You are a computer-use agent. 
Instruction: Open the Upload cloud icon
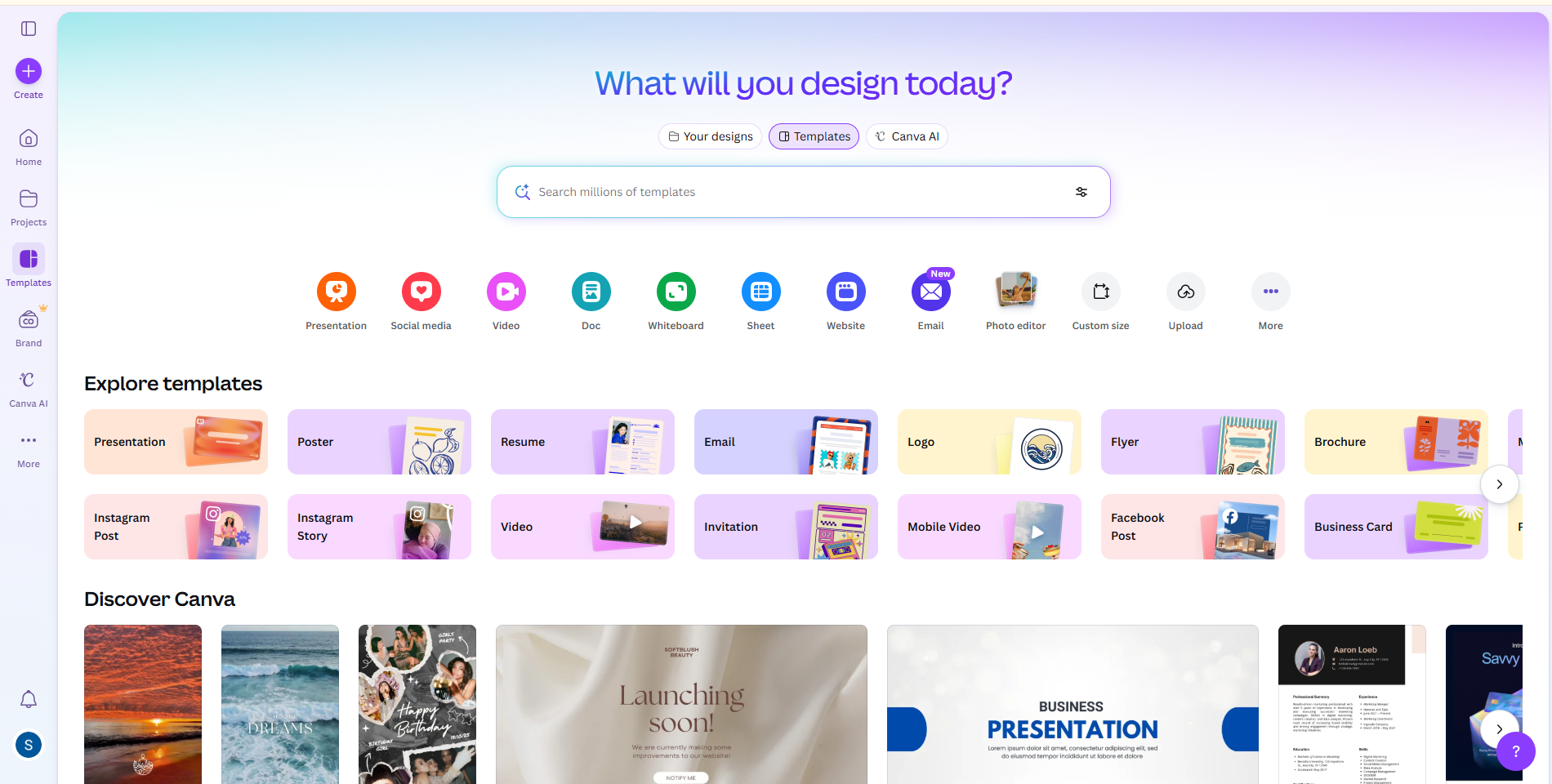[1186, 292]
